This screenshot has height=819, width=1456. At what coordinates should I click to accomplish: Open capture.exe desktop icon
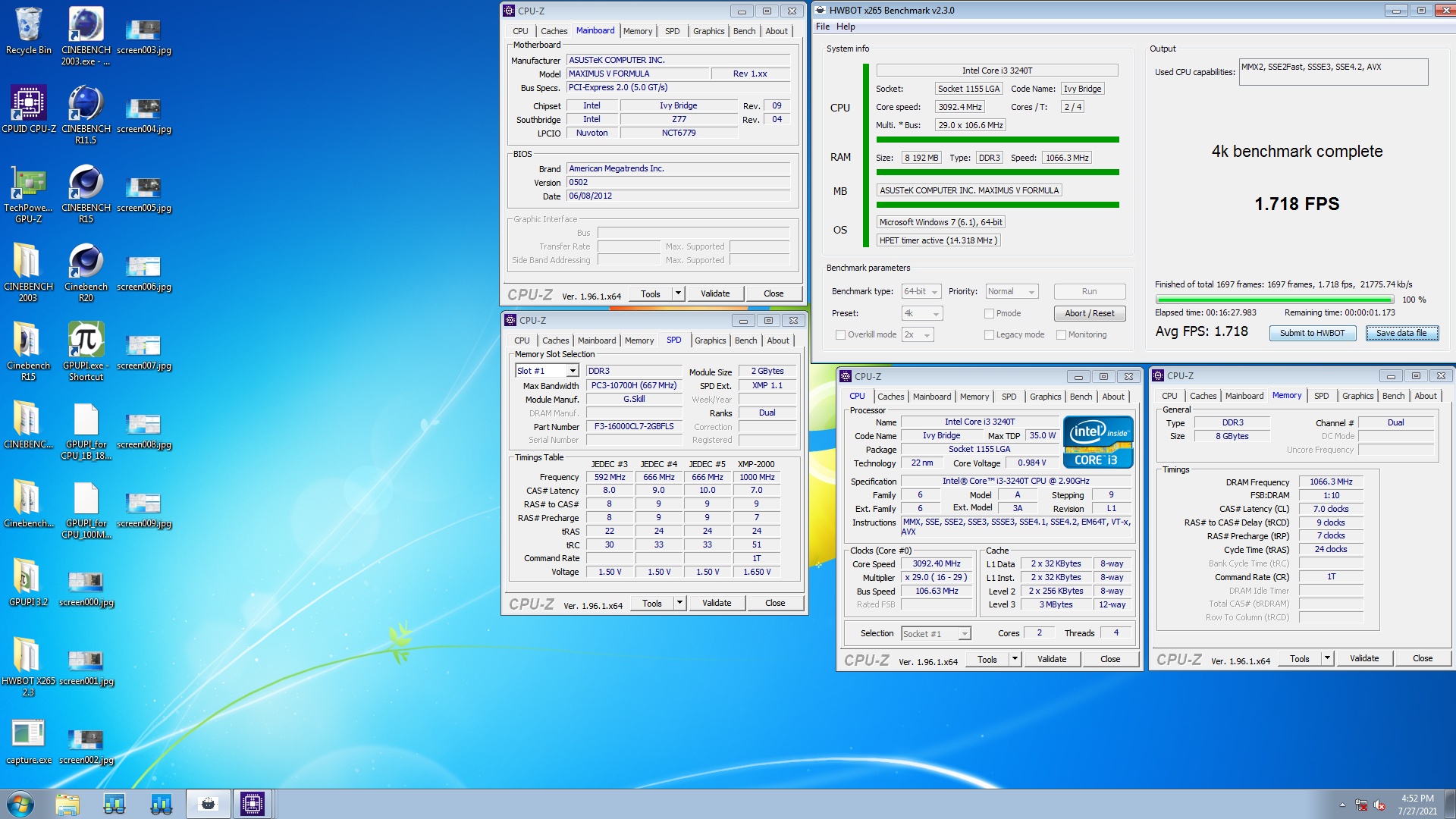(x=28, y=741)
